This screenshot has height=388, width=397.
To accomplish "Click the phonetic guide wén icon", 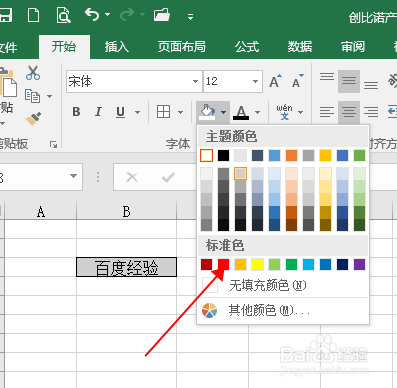I will click(x=284, y=112).
